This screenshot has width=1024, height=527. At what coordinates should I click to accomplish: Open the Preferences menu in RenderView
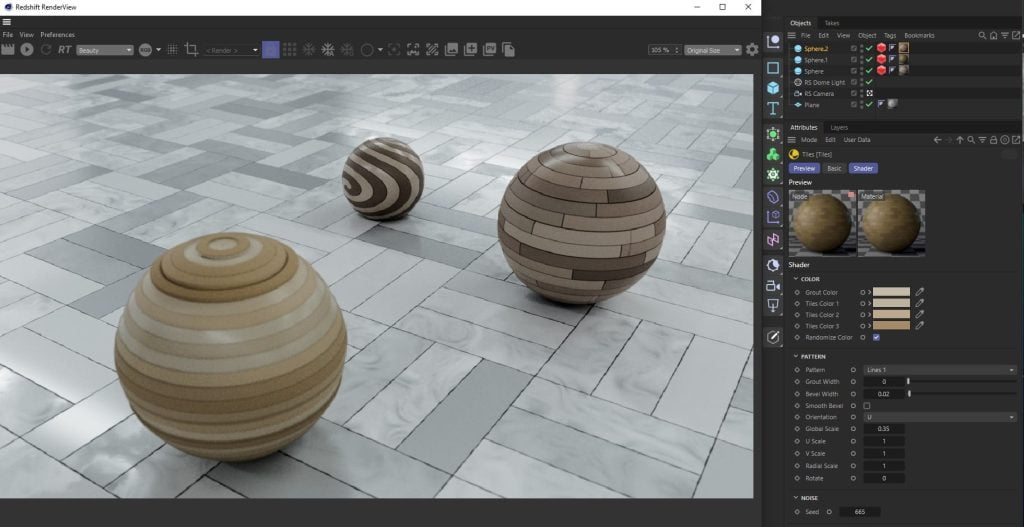(57, 34)
